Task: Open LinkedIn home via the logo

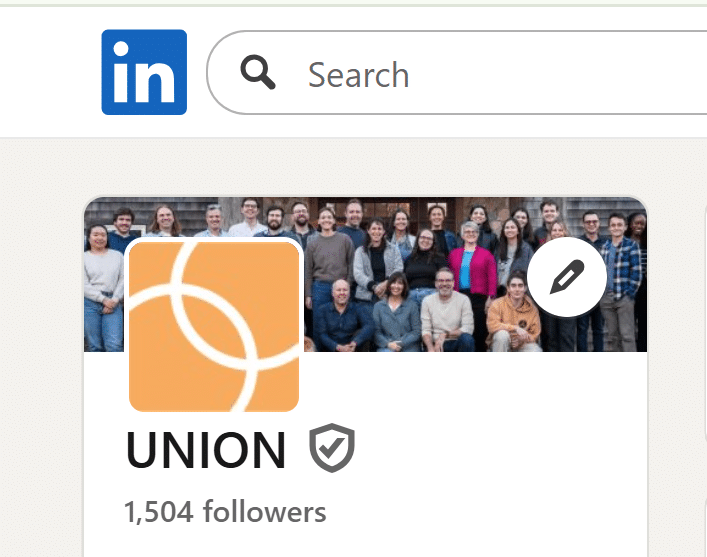Action: click(144, 72)
